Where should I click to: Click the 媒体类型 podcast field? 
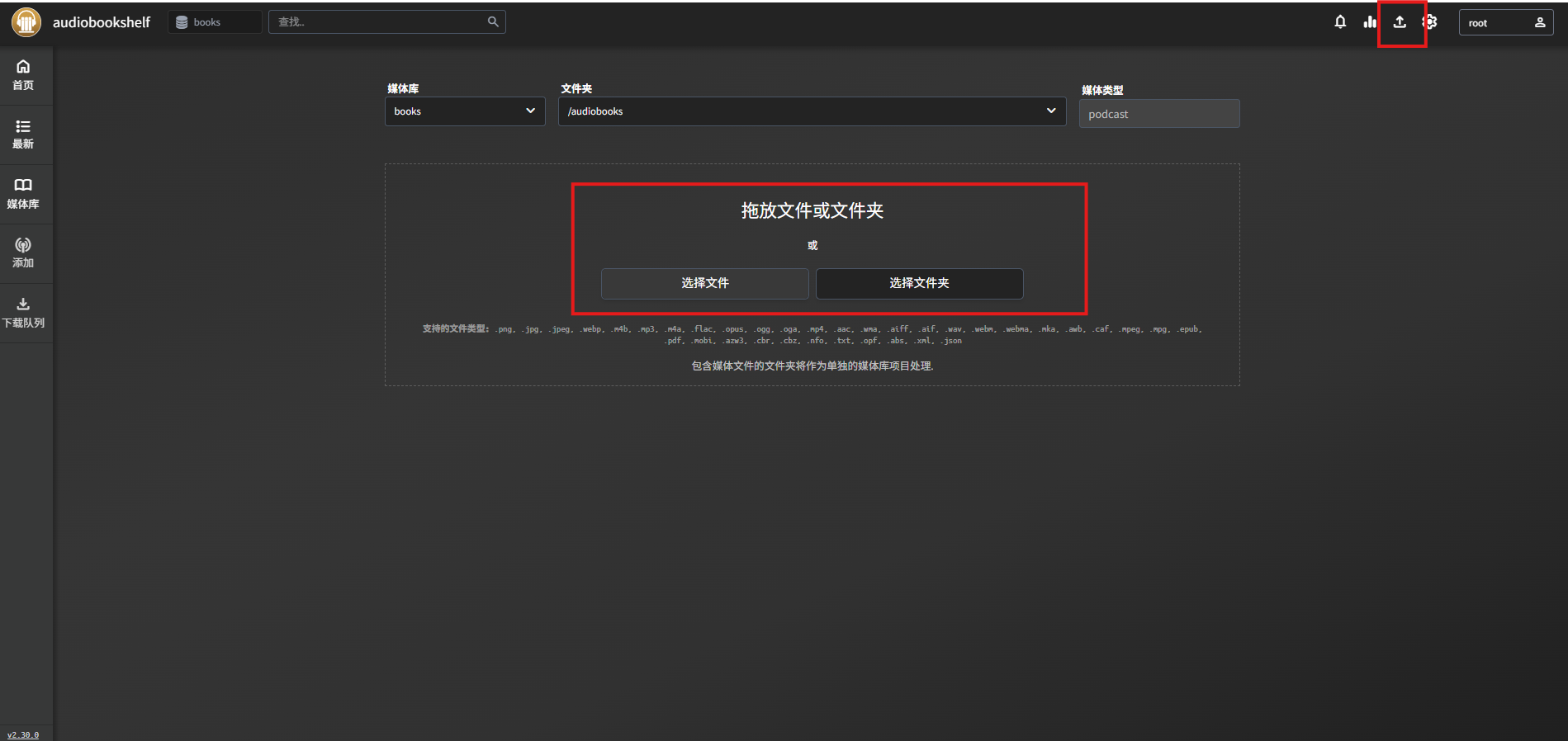[x=1158, y=114]
